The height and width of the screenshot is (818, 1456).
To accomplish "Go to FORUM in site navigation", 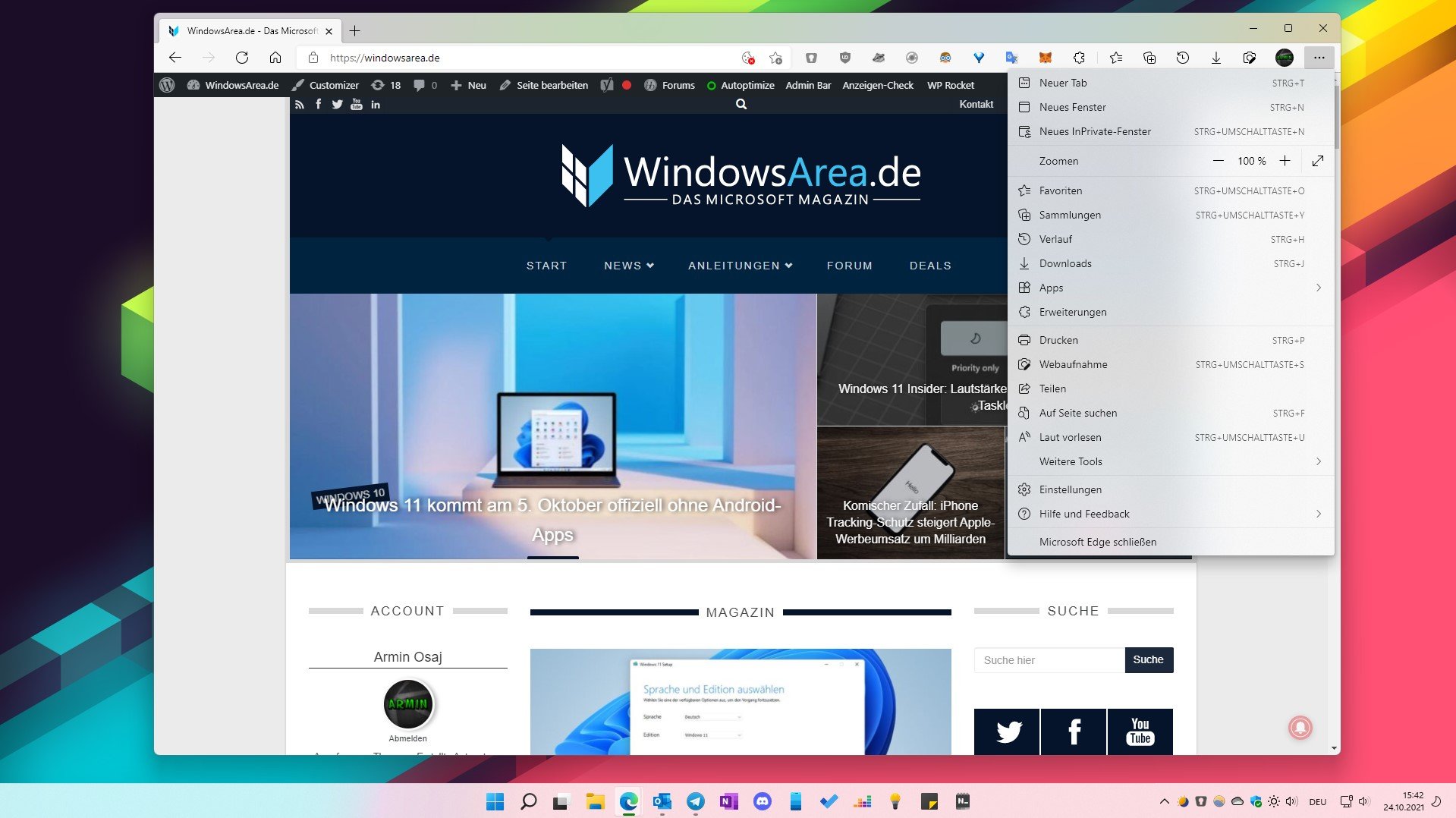I will pos(849,266).
